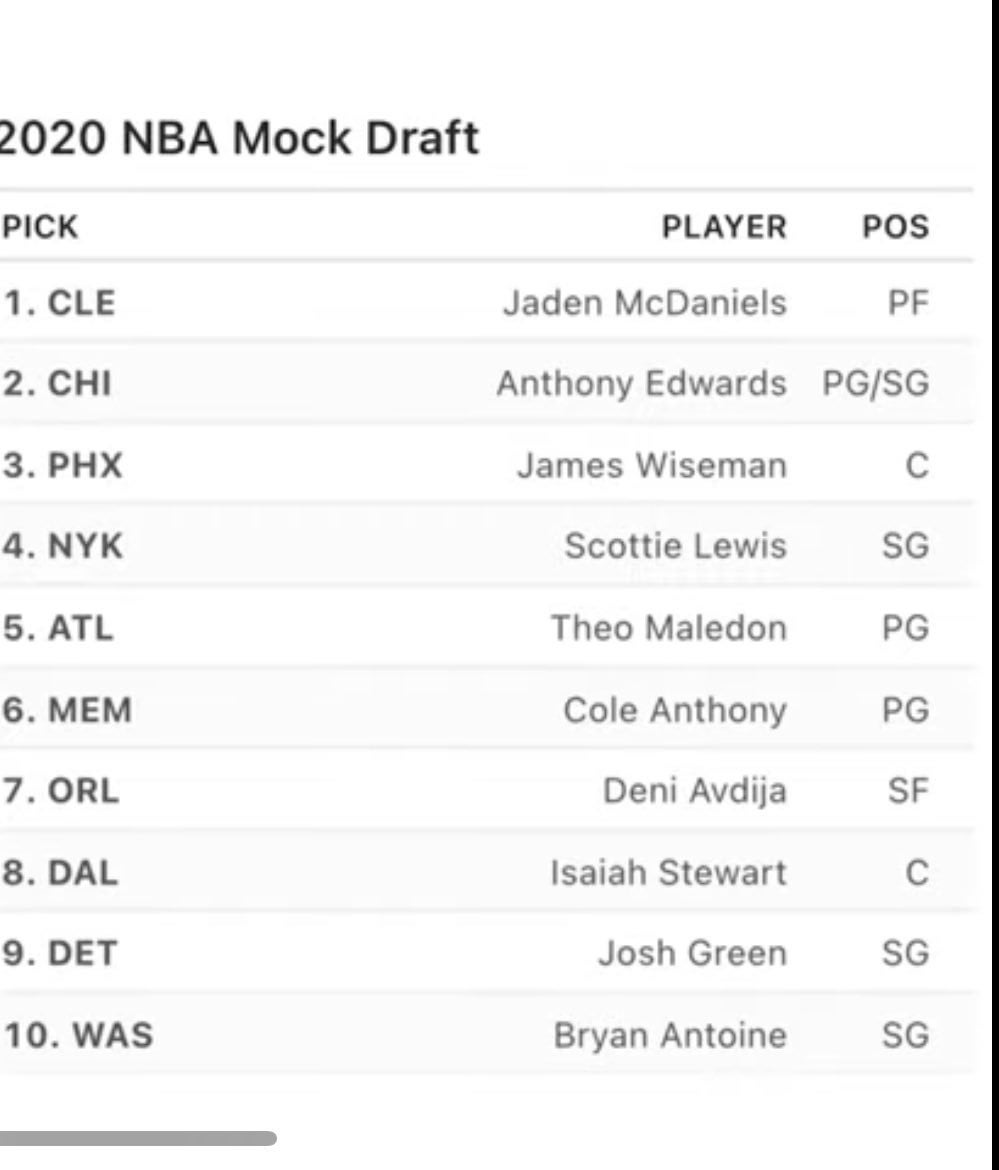Click on James Wiseman's name
The height and width of the screenshot is (1170, 999).
[651, 466]
